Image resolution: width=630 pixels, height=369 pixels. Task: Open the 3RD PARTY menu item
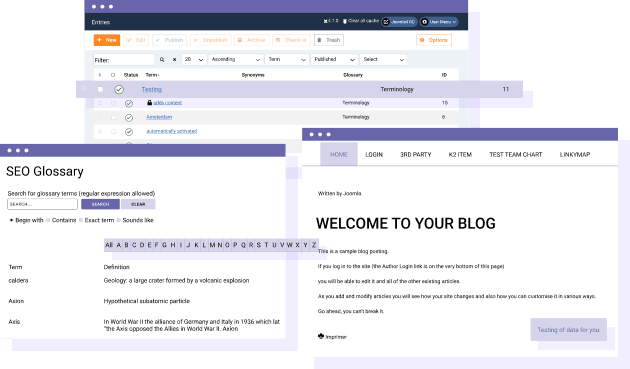(x=415, y=154)
